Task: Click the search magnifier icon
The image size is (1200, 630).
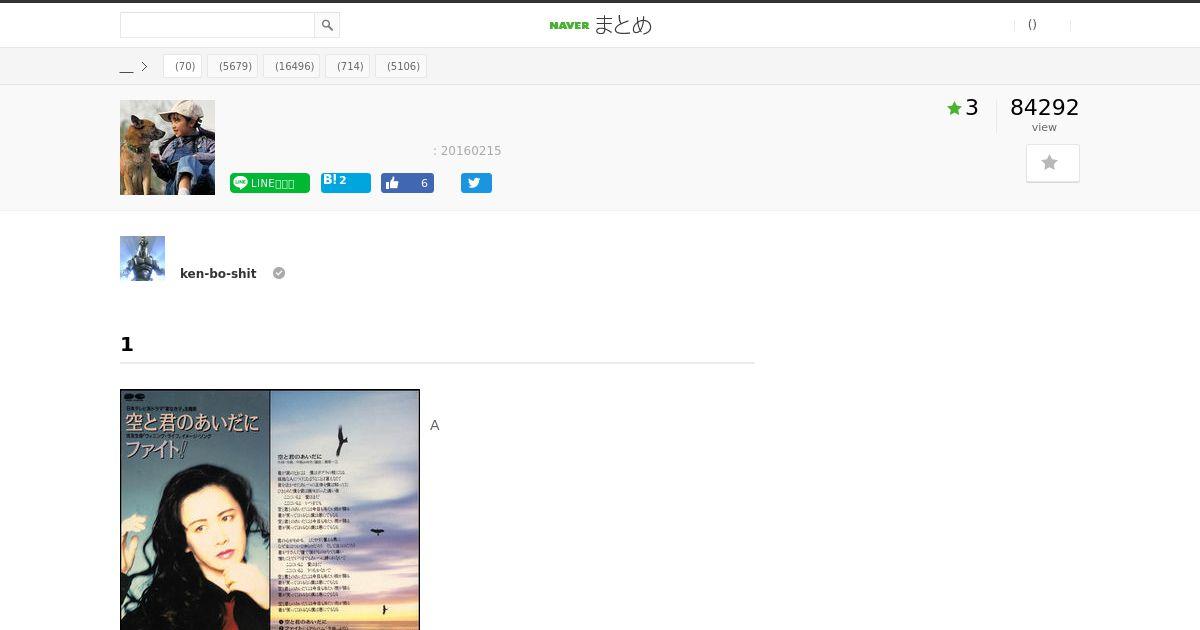Action: tap(327, 25)
